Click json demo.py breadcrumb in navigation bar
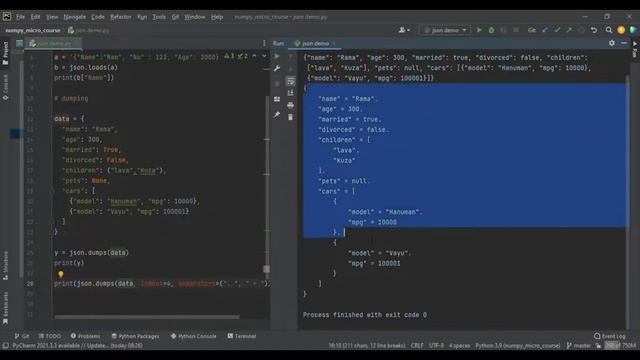Image resolution: width=640 pixels, height=360 pixels. (89, 30)
